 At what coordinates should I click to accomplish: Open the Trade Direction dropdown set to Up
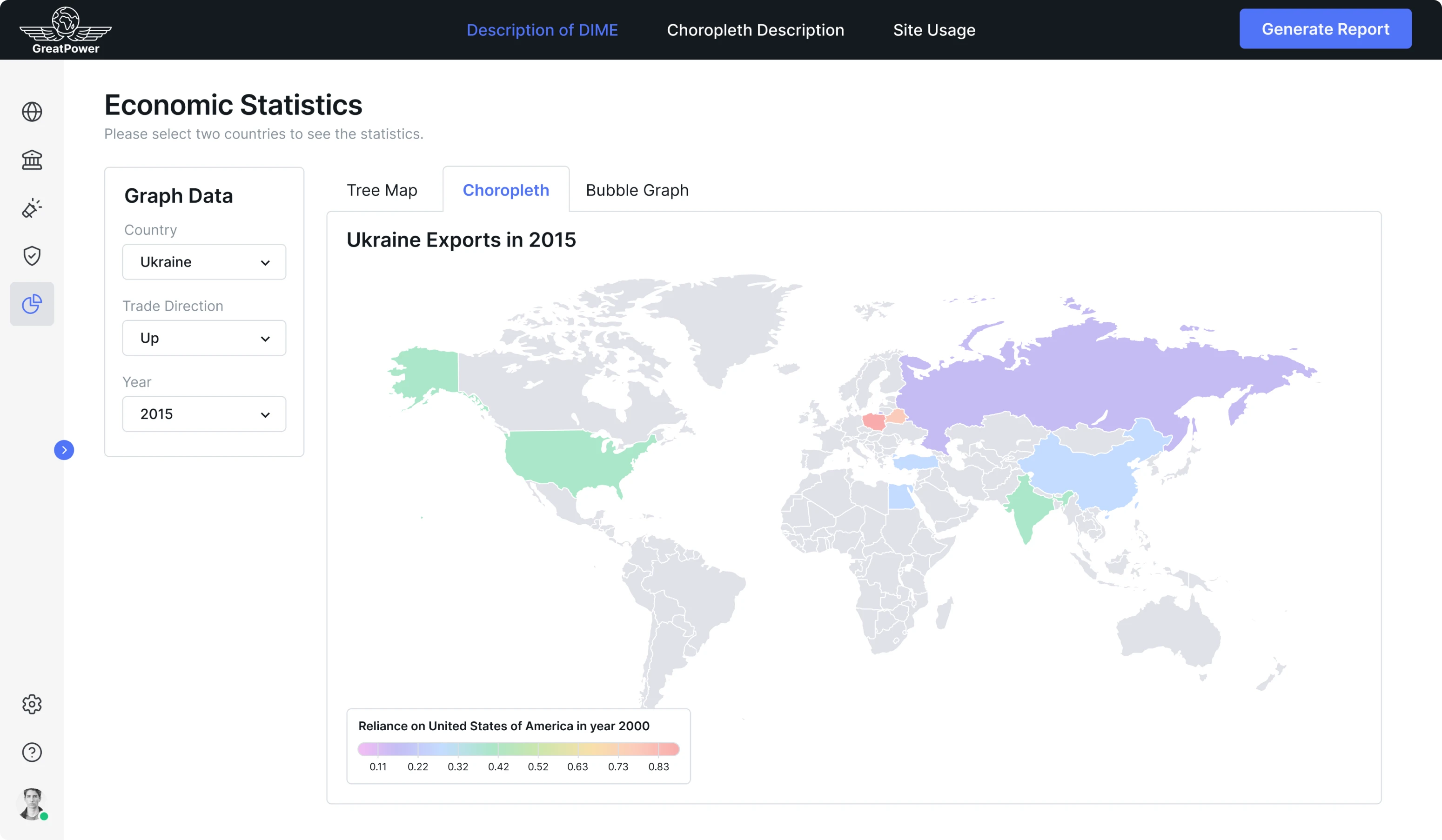click(x=204, y=338)
